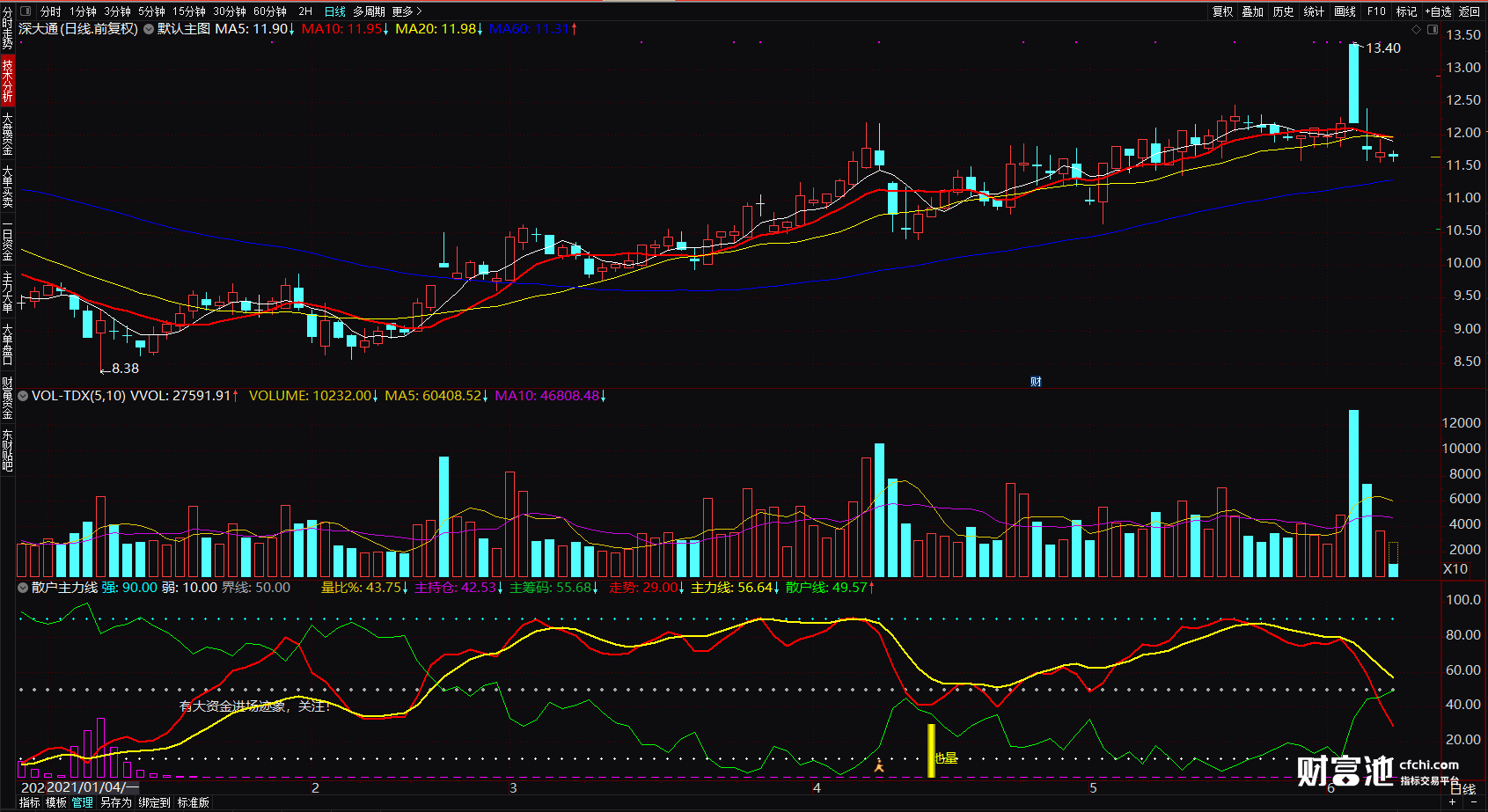The height and width of the screenshot is (812, 1488).
Task: Open the 散户主力线 indicator dropdown
Action: tap(23, 588)
